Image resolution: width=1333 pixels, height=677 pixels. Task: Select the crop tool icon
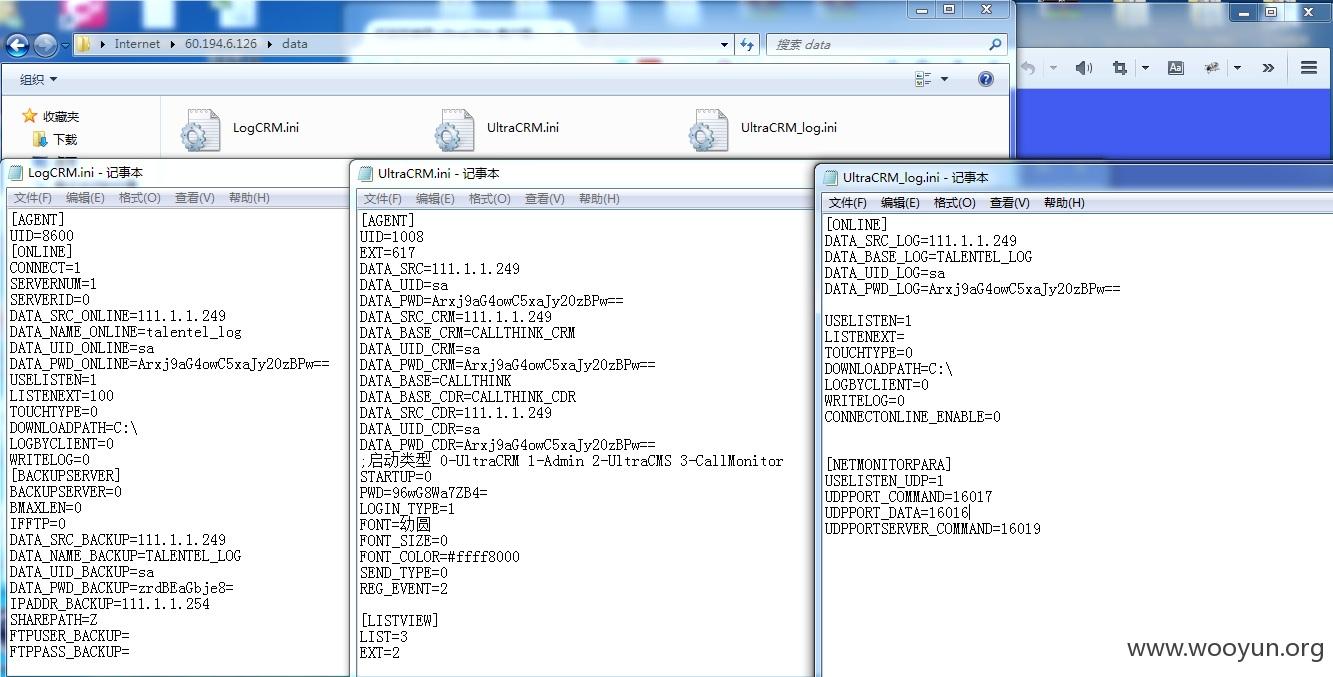point(1120,68)
